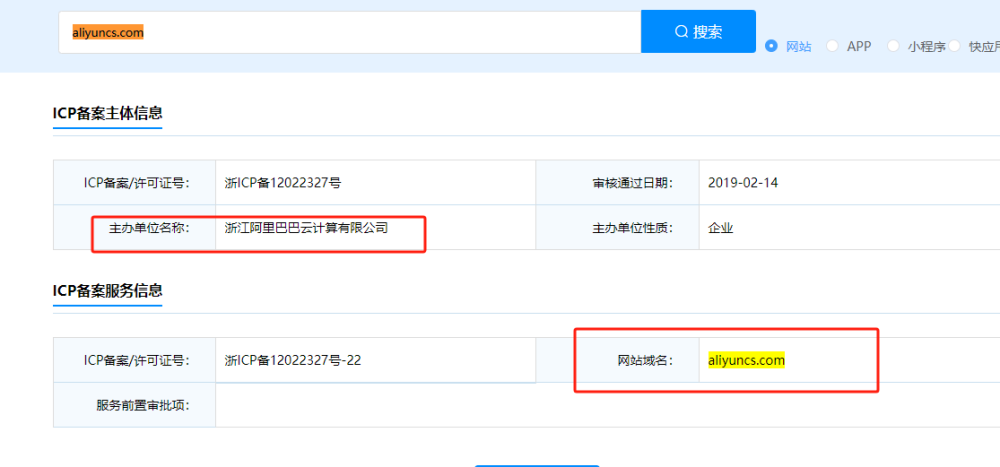The height and width of the screenshot is (467, 1000).
Task: Click the date 2019-02-14
Action: (x=743, y=183)
